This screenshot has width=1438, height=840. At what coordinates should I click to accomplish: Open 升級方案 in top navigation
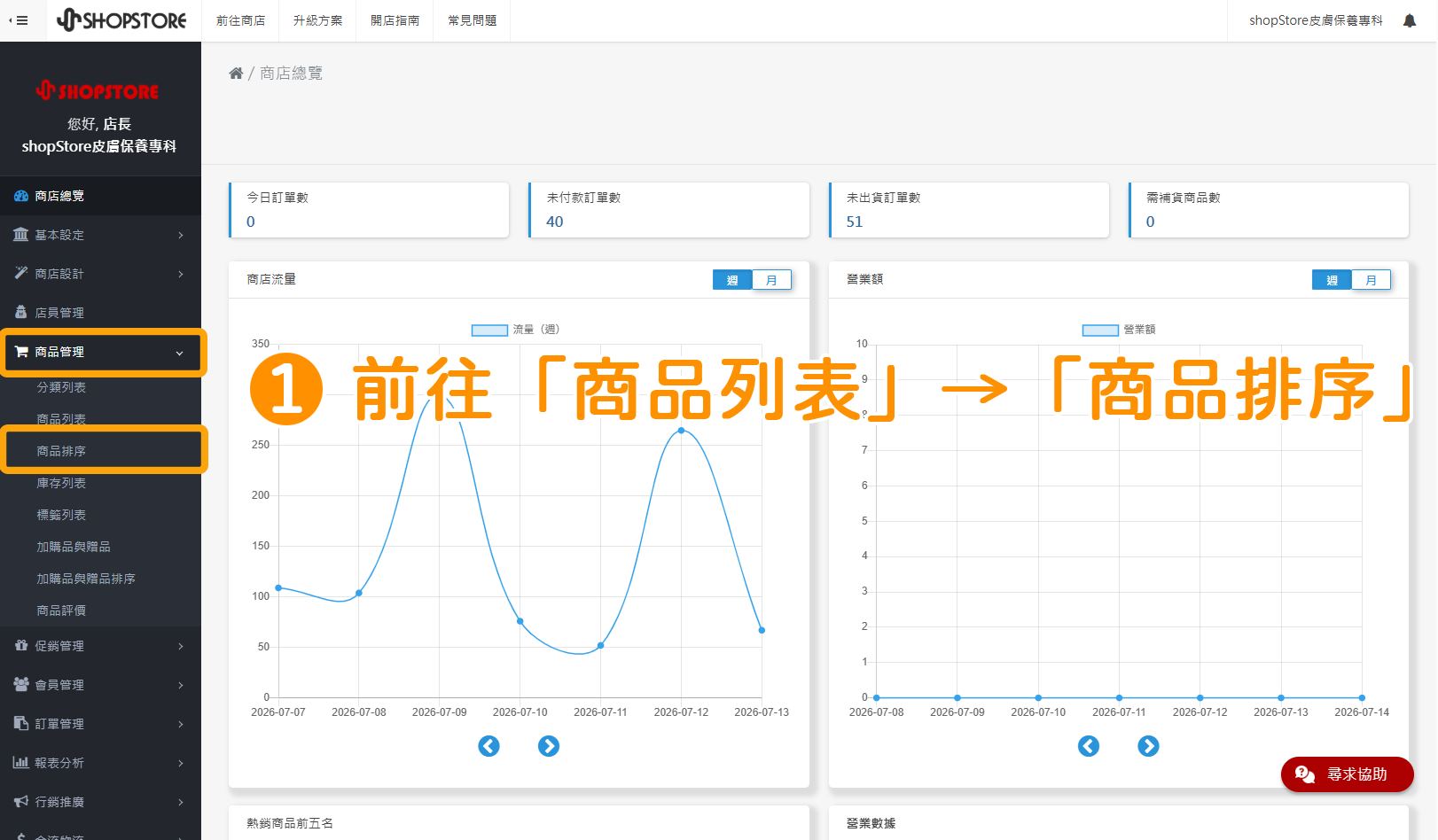(x=317, y=20)
